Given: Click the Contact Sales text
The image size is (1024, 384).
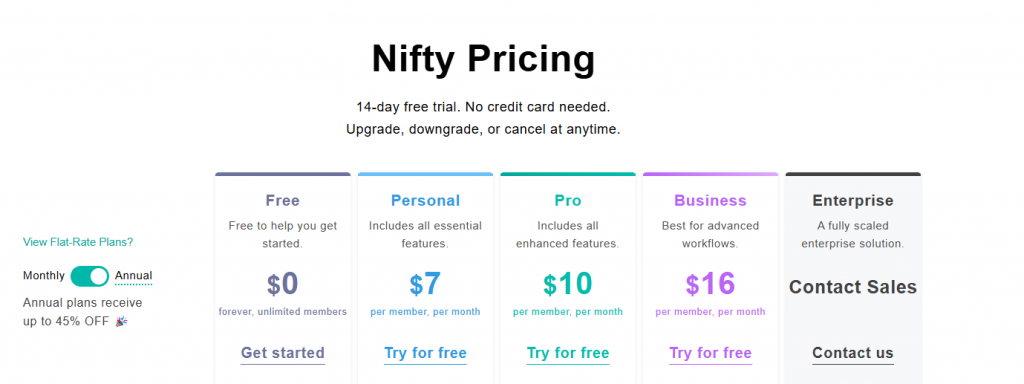Looking at the screenshot, I should point(853,287).
